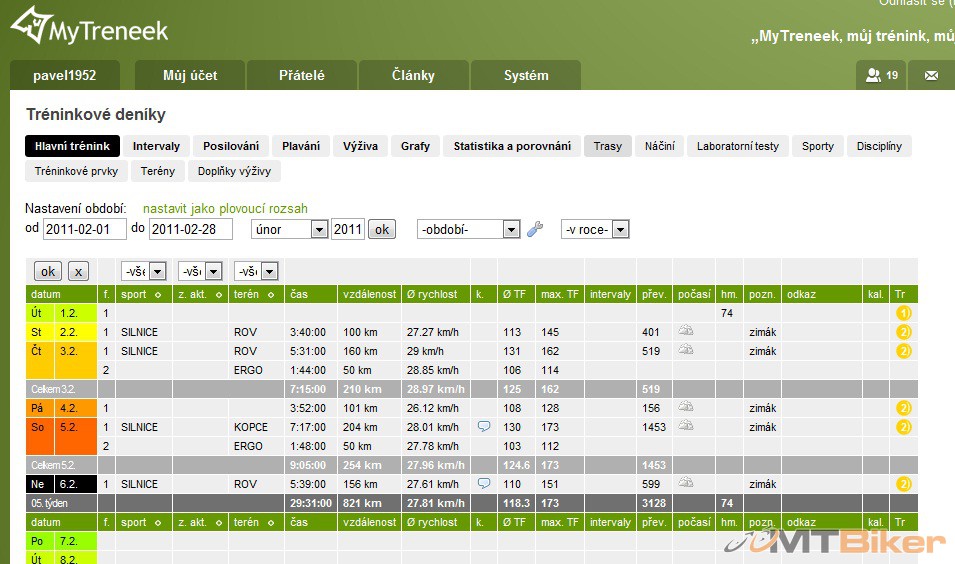Click the start date field 2011-02-01
Viewport: 955px width, 564px height.
(74, 230)
